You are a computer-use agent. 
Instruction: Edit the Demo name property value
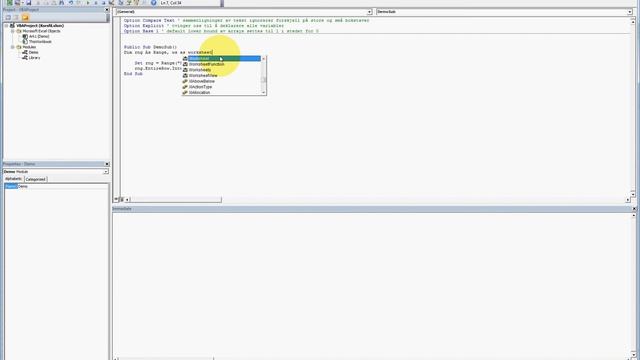pyautogui.click(x=63, y=186)
